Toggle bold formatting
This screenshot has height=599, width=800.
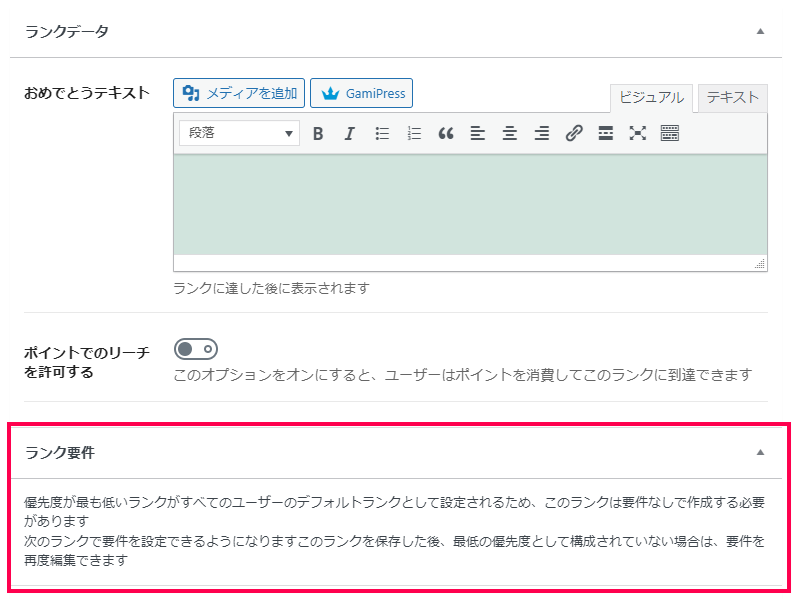click(318, 133)
